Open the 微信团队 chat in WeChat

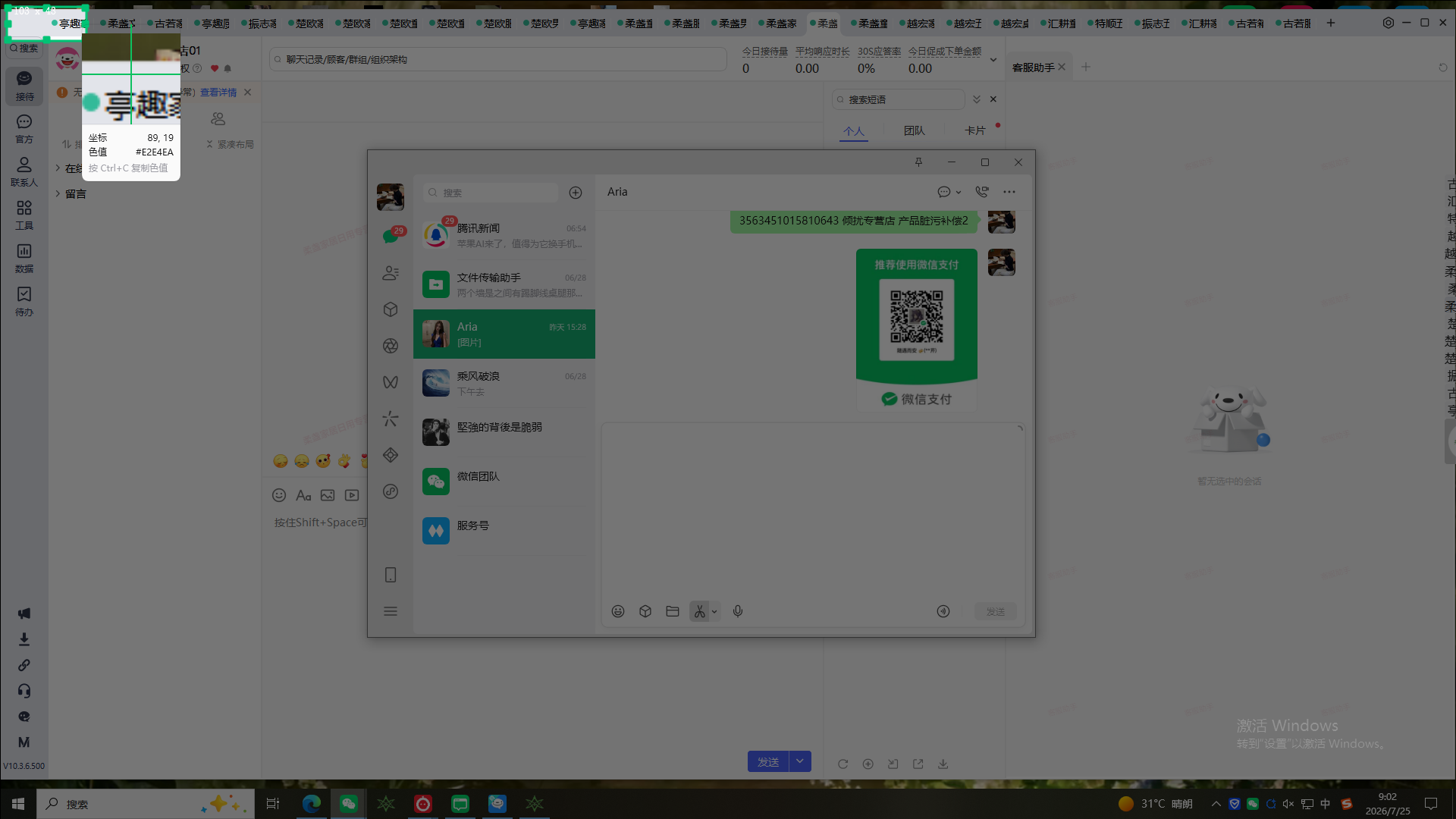504,482
